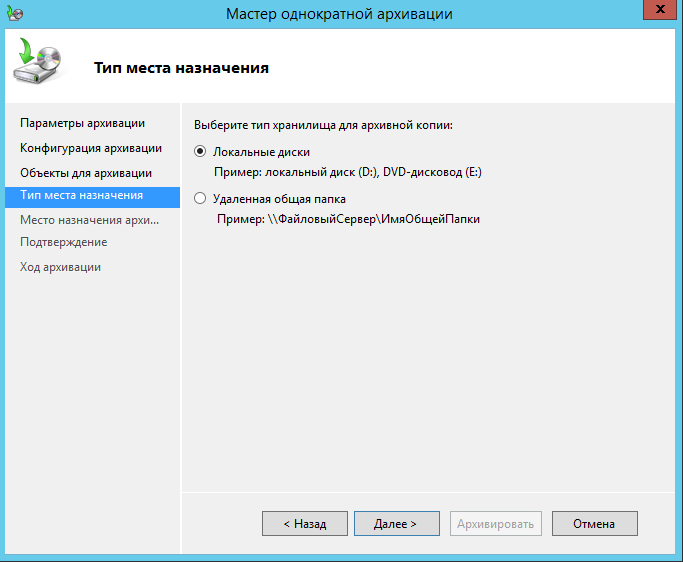Viewport: 683px width, 562px height.
Task: Go to the Параметры архивации step
Action: click(x=82, y=123)
